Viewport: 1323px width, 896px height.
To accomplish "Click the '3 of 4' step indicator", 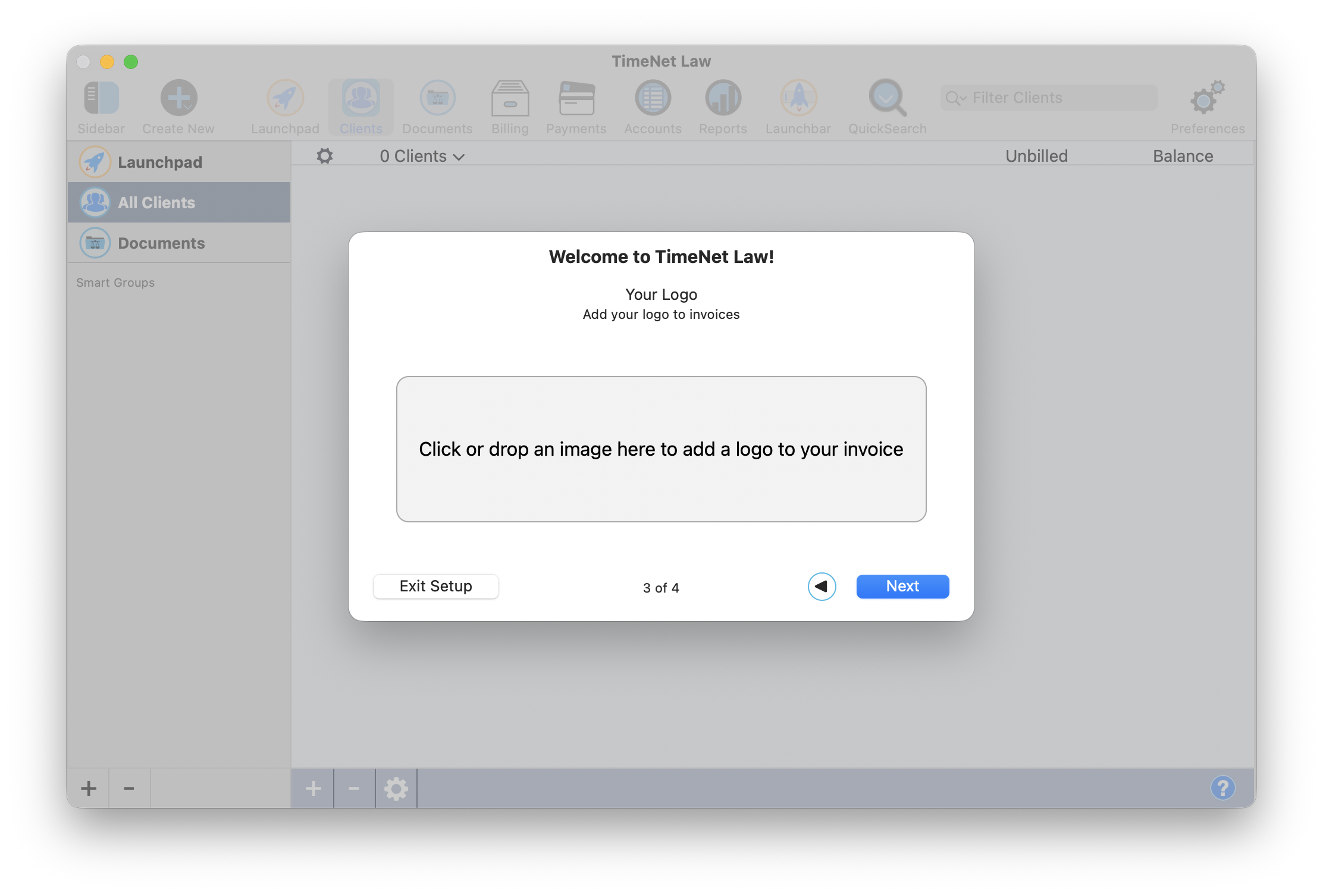I will (661, 588).
